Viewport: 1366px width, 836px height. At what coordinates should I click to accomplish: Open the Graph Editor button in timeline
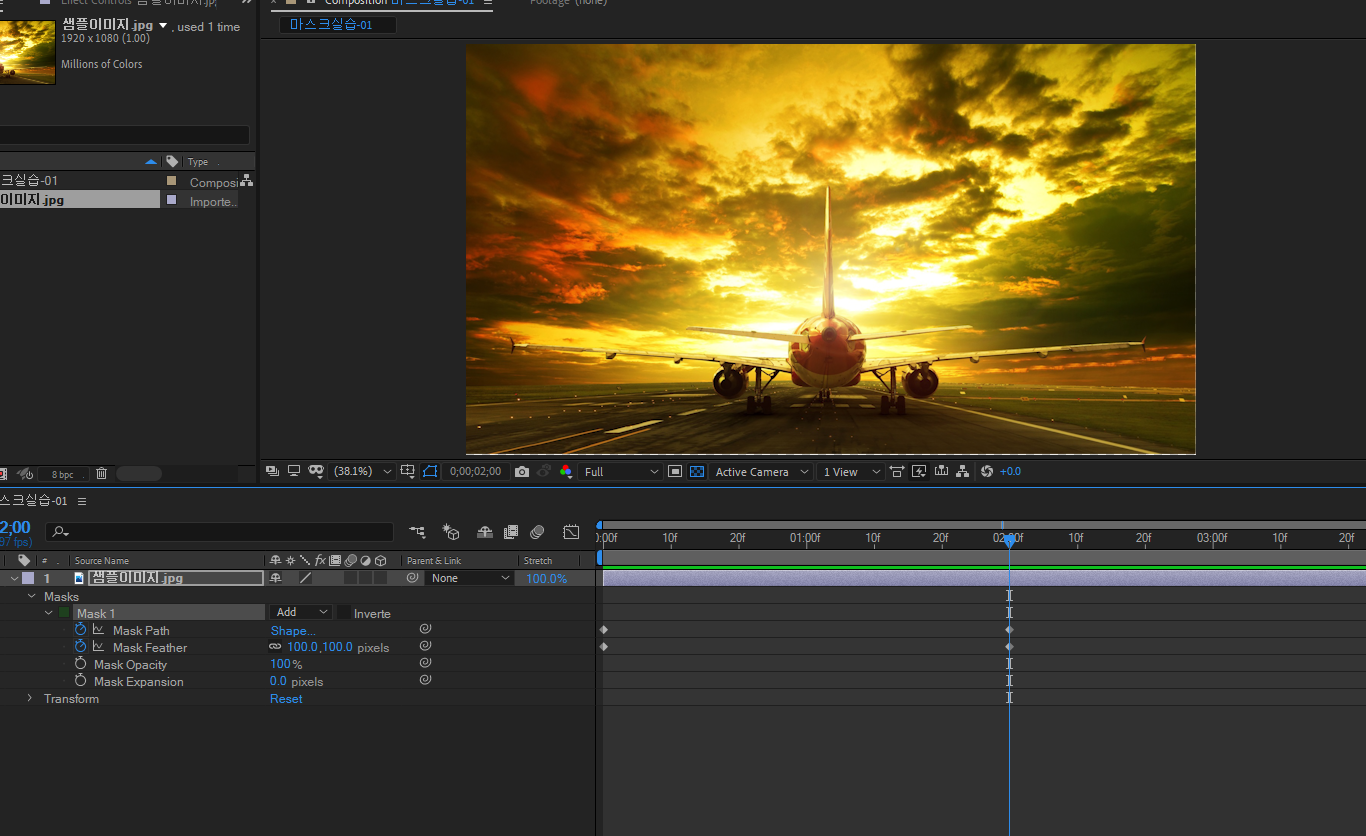(571, 532)
